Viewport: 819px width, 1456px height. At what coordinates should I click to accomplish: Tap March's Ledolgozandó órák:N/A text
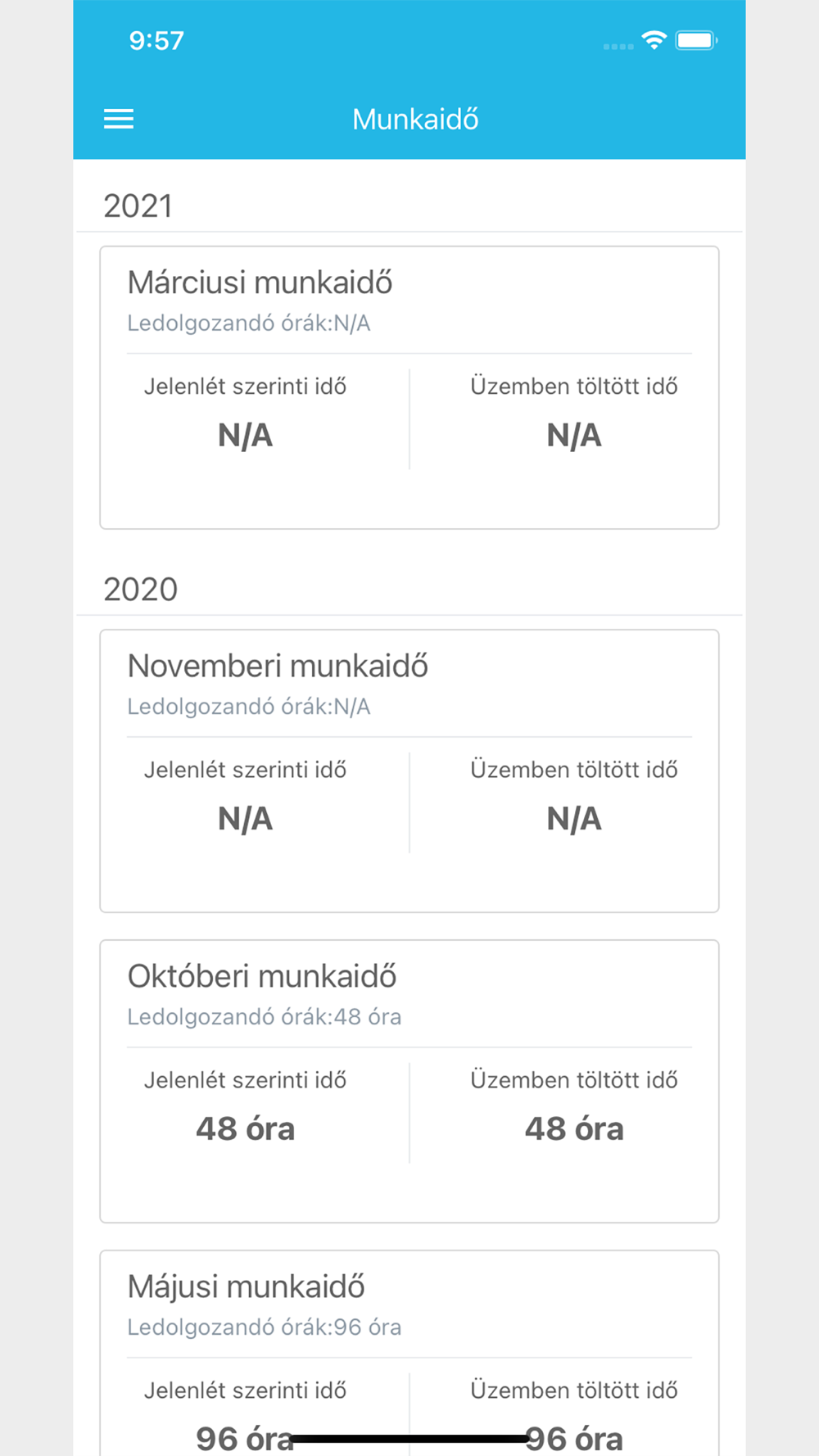pos(249,323)
